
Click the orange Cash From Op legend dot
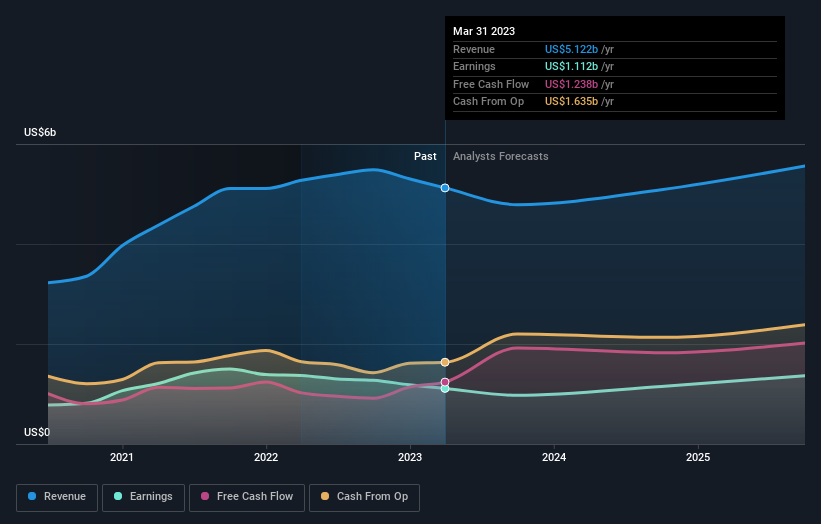[x=325, y=496]
